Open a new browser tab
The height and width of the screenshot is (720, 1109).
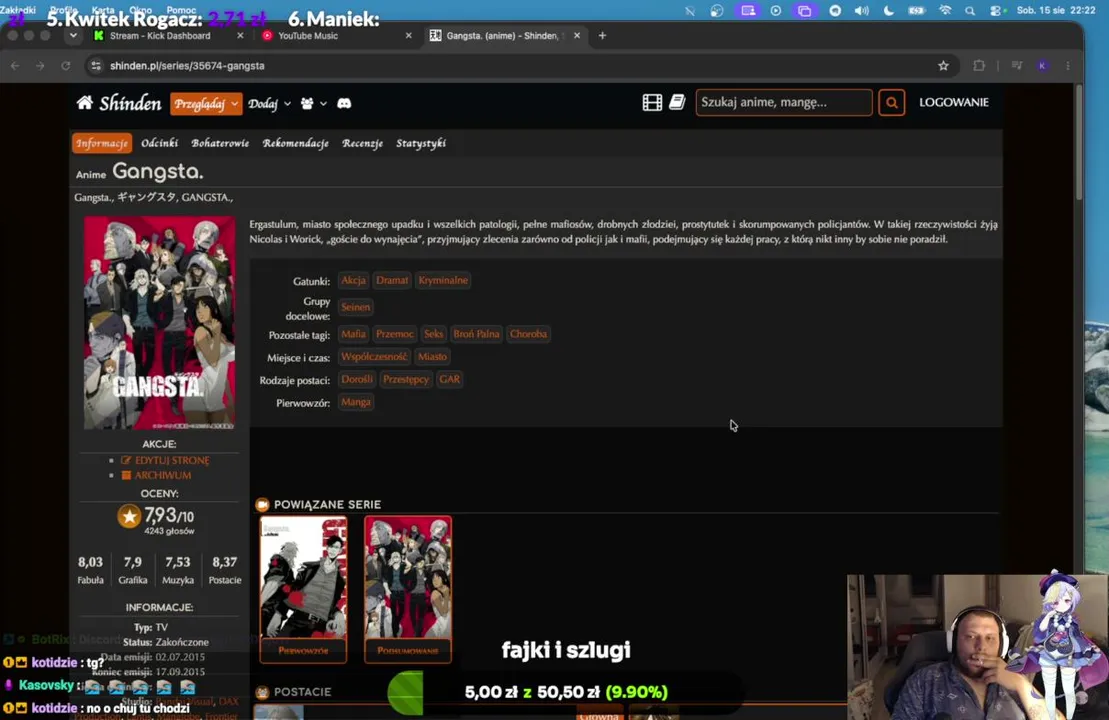pyautogui.click(x=602, y=35)
